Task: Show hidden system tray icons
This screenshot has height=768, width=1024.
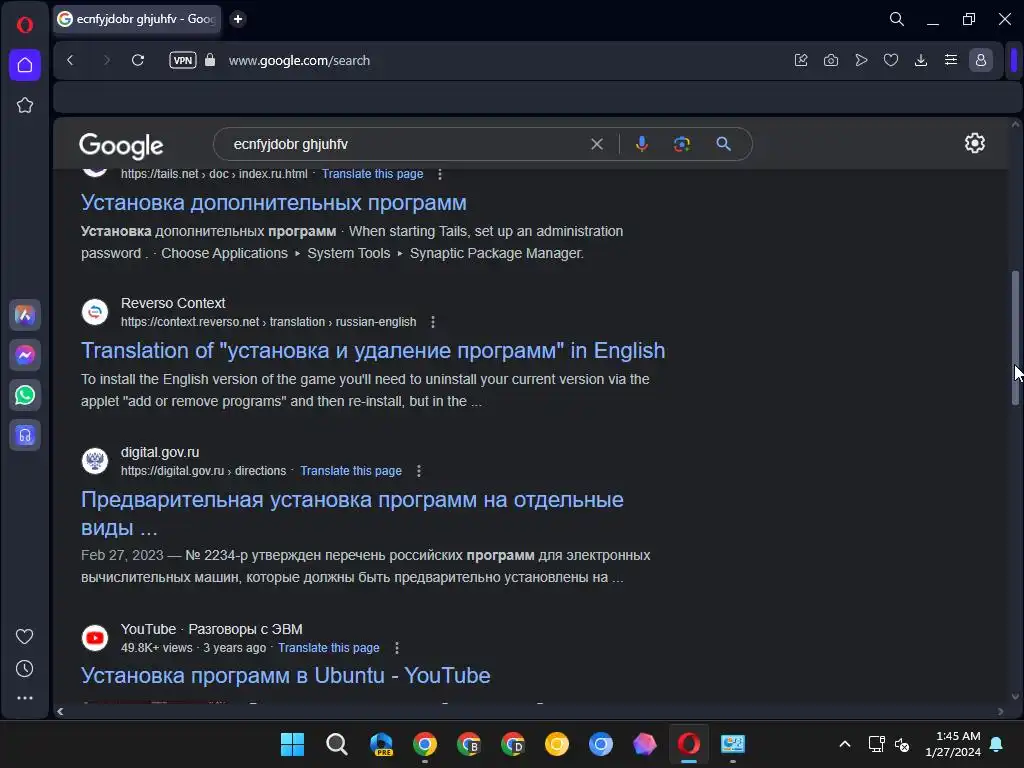Action: [844, 744]
